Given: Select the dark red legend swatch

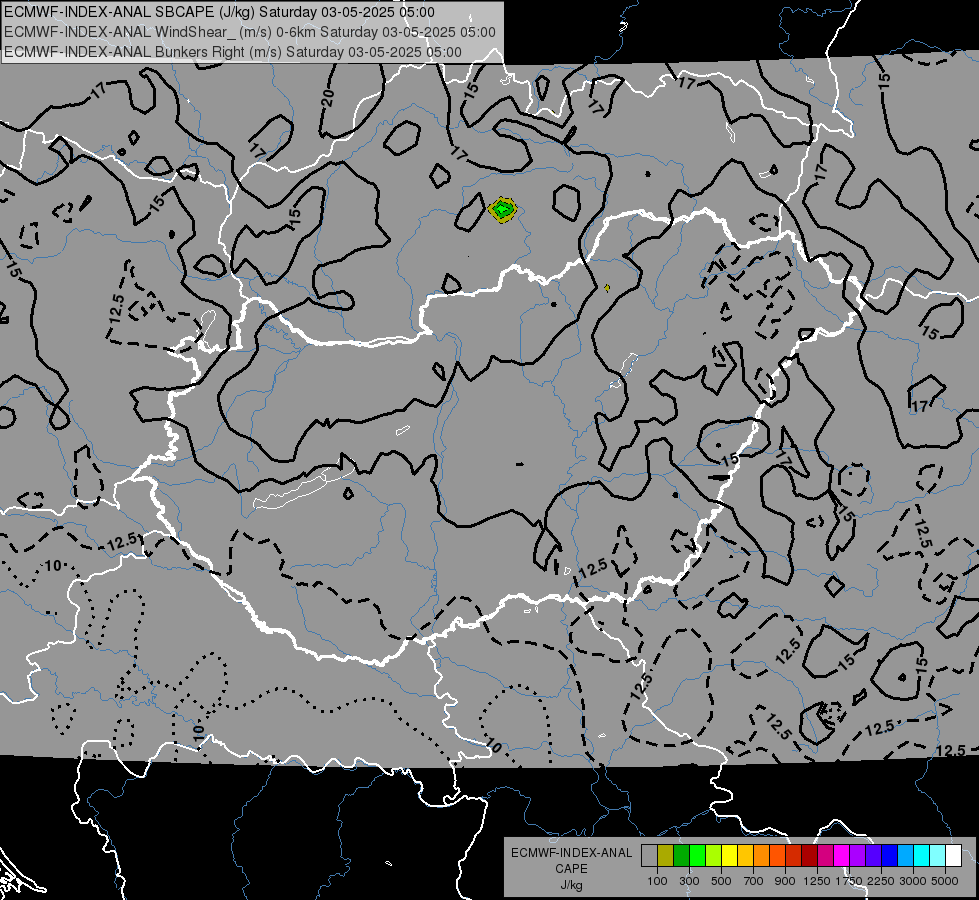Looking at the screenshot, I should [x=809, y=855].
